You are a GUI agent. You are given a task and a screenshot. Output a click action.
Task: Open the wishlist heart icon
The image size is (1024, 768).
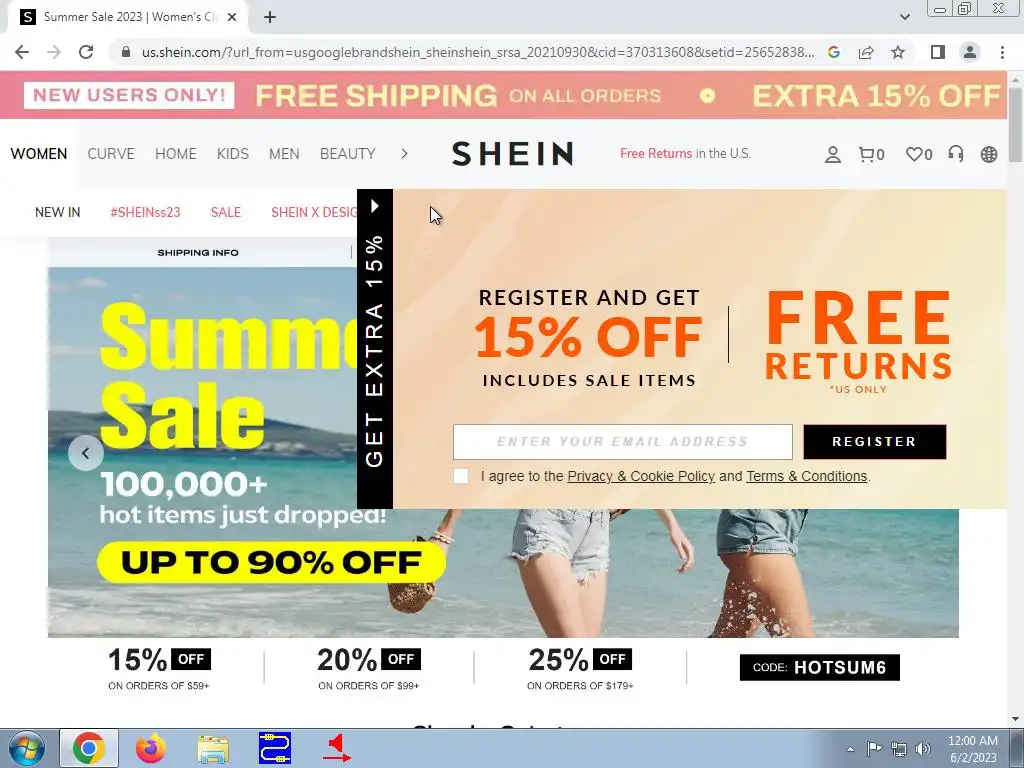919,155
